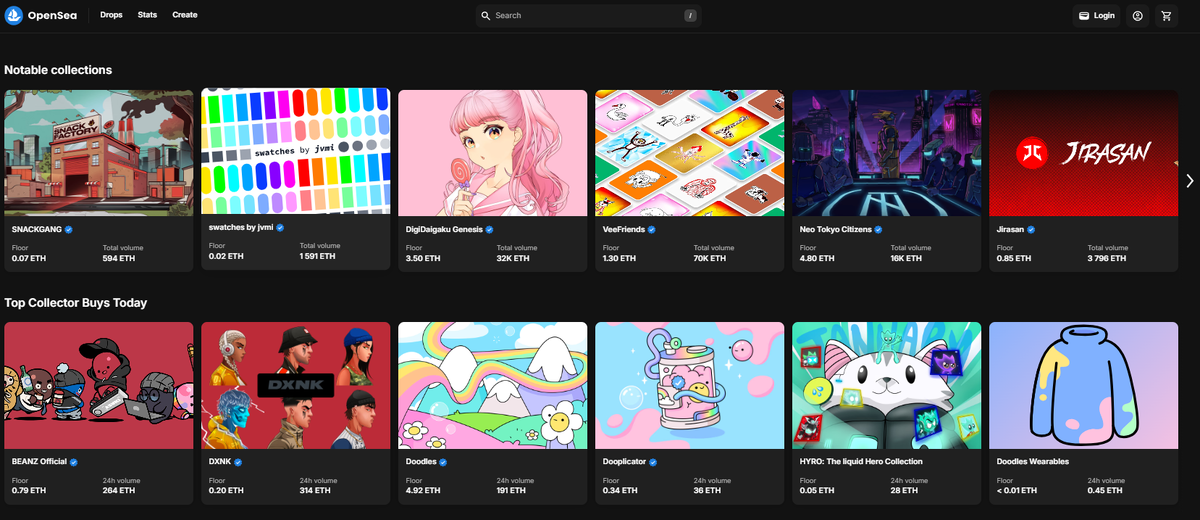The image size is (1200, 520).
Task: Click the DXNK title
Action: click(x=220, y=461)
